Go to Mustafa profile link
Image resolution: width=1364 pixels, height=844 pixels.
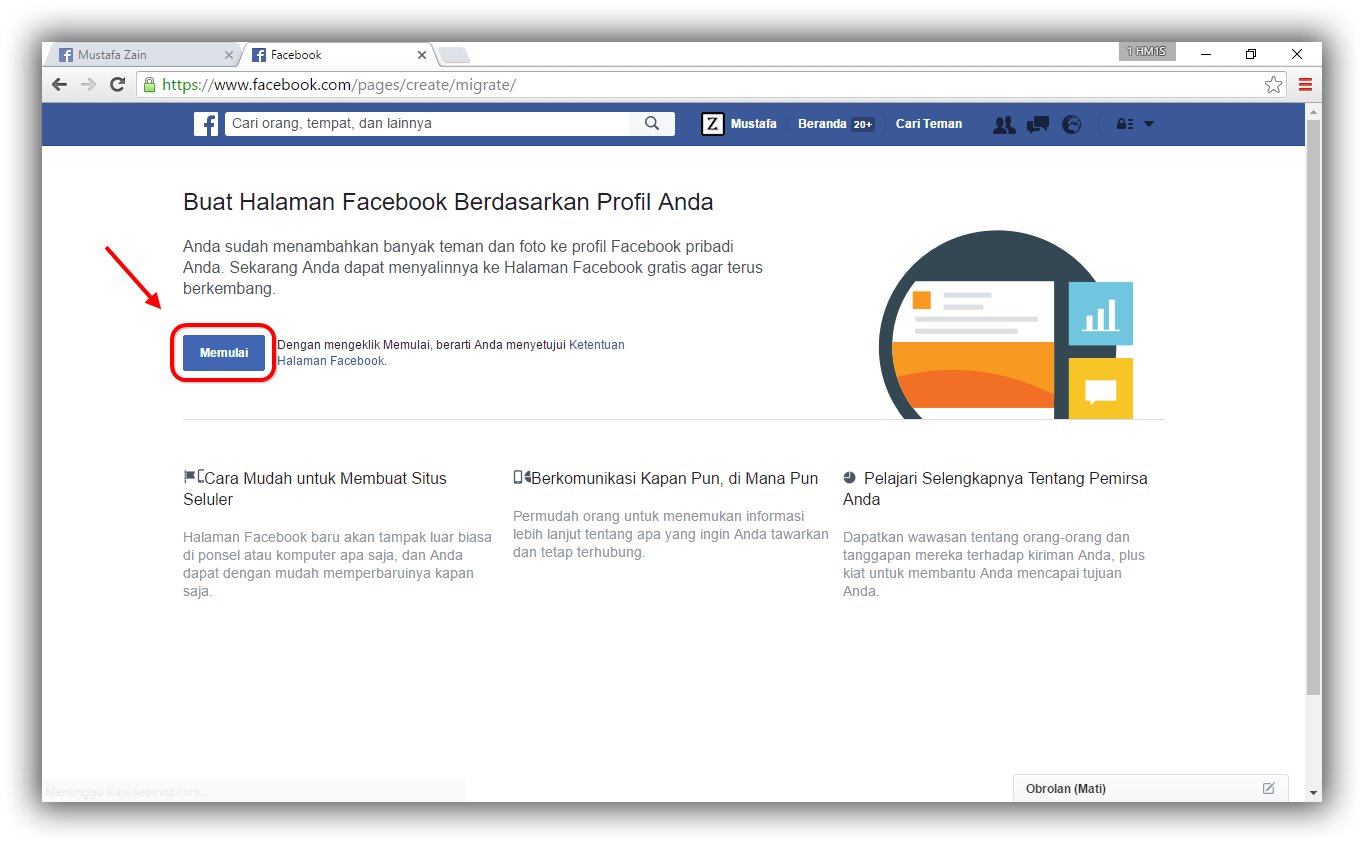753,124
